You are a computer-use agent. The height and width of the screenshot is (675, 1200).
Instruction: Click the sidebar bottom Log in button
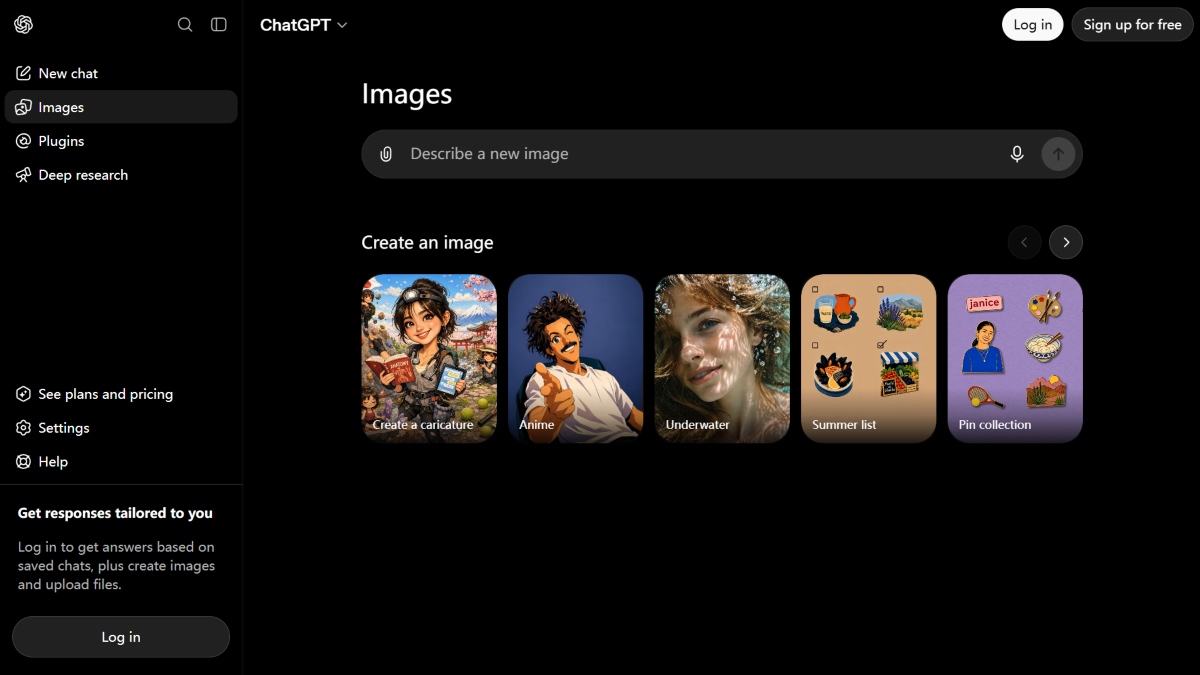click(121, 637)
